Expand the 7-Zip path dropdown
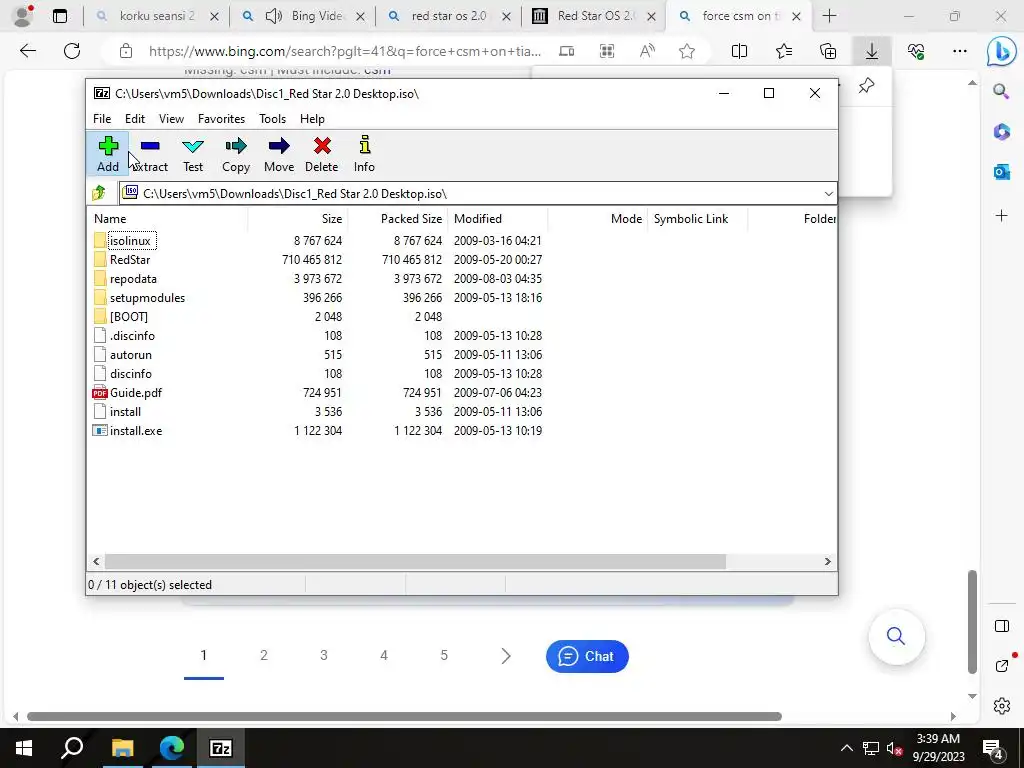The image size is (1024, 768). [x=828, y=193]
